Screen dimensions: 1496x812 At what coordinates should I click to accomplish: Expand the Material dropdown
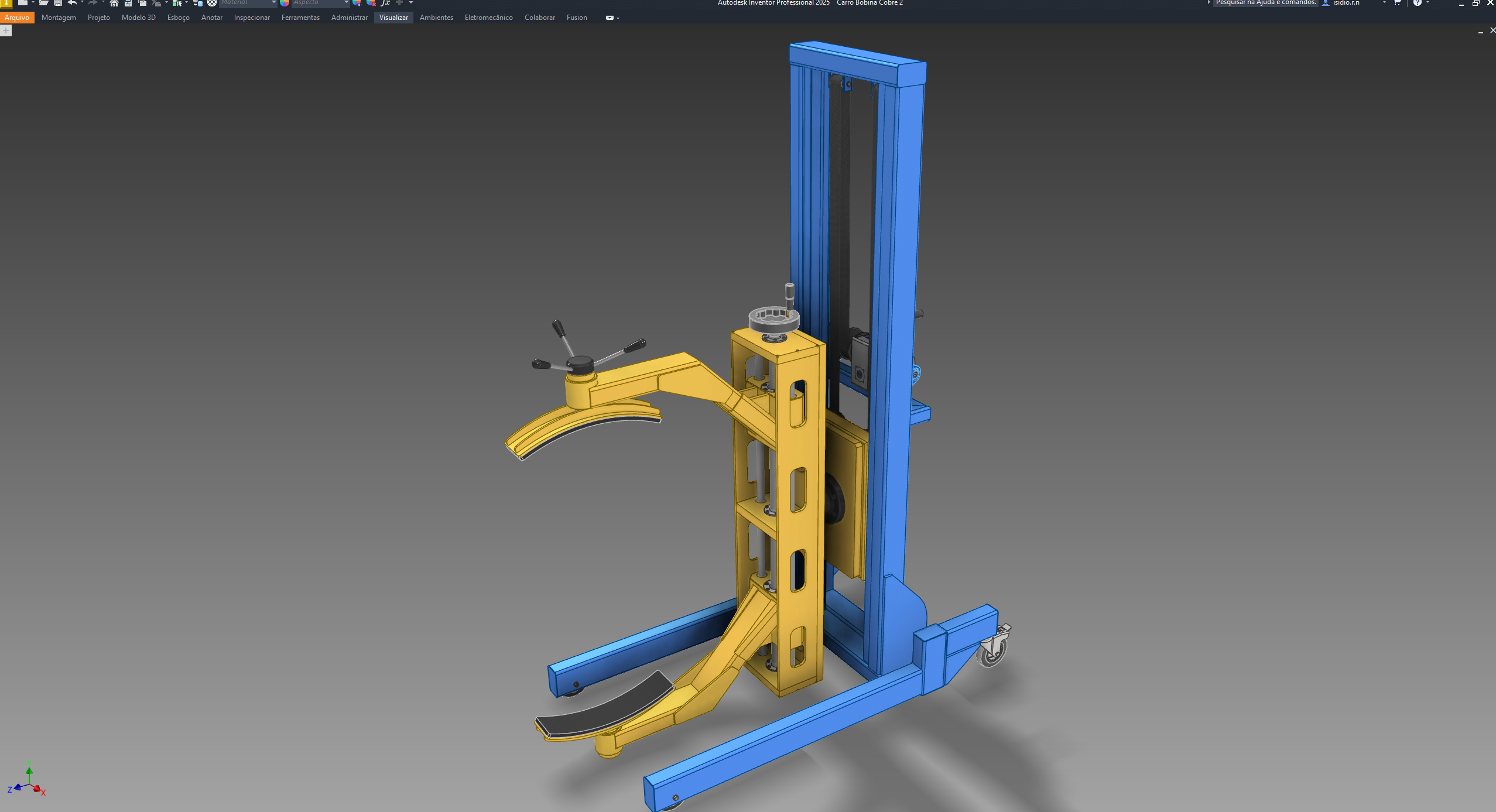click(x=273, y=3)
